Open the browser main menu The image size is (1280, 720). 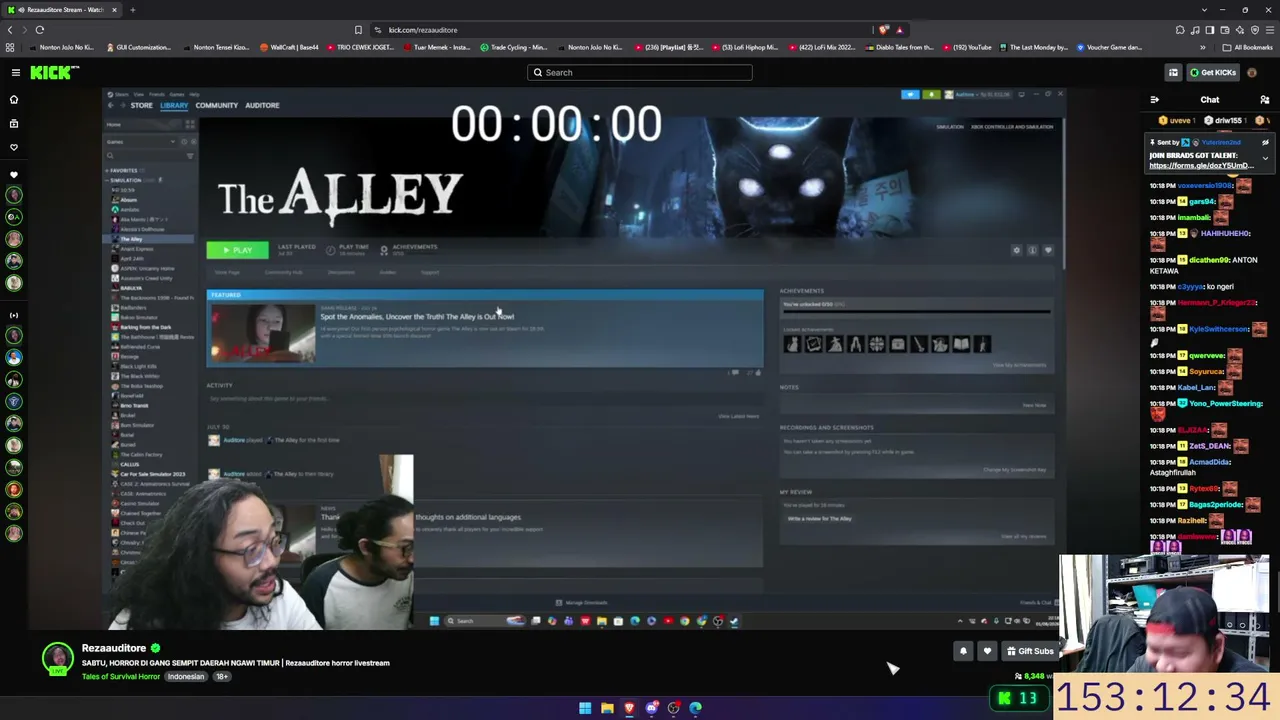coord(1270,30)
